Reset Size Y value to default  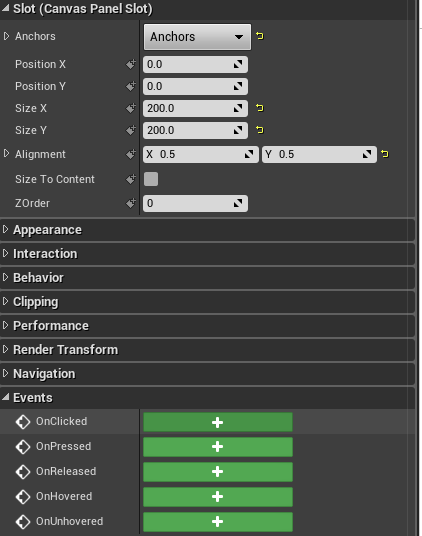click(260, 130)
